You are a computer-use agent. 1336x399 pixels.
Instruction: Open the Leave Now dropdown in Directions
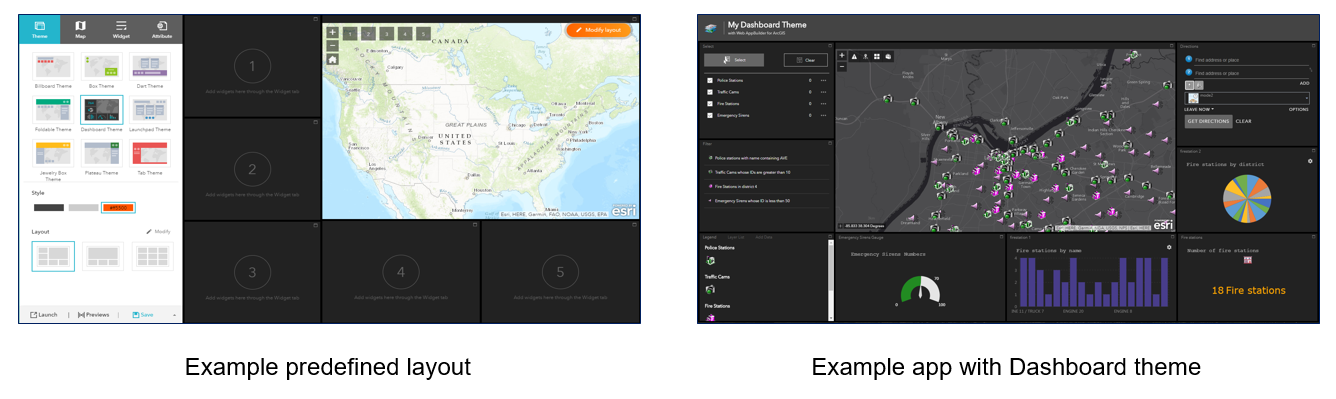tap(1199, 108)
